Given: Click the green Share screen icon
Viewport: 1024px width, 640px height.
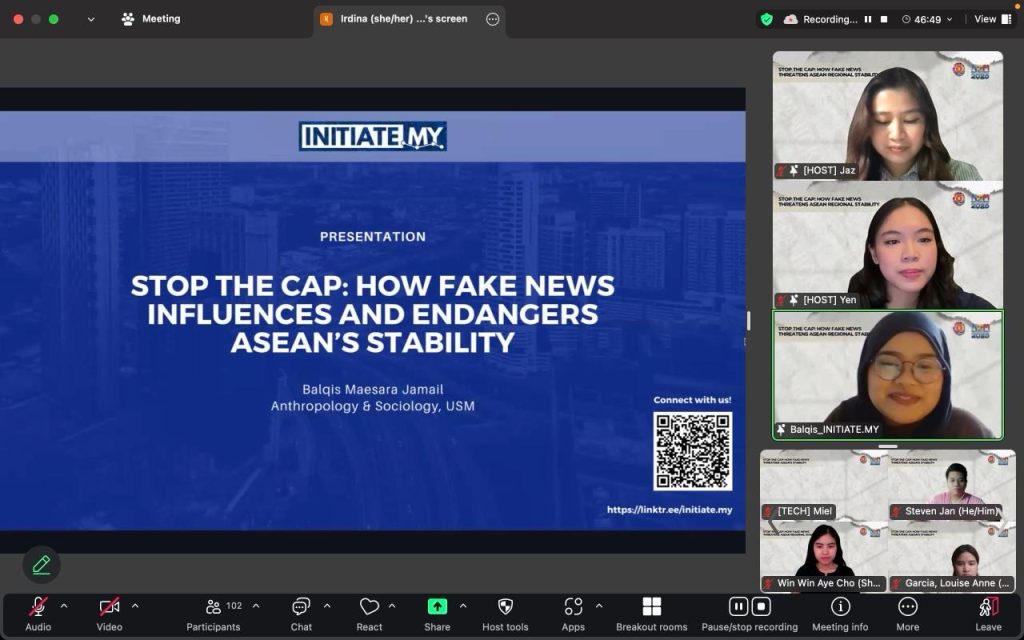Looking at the screenshot, I should click(x=437, y=607).
